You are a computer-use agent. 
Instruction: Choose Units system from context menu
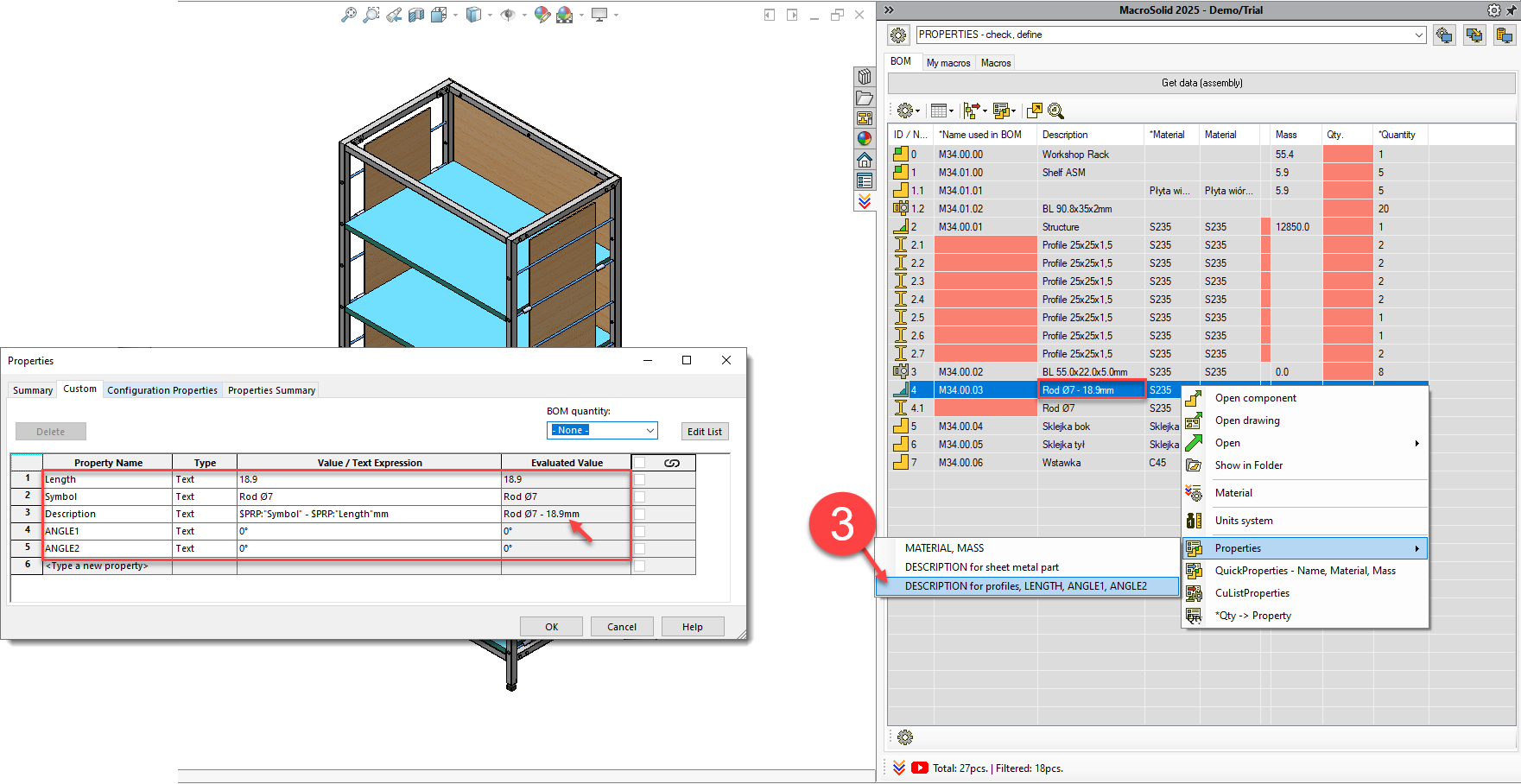(x=1305, y=521)
